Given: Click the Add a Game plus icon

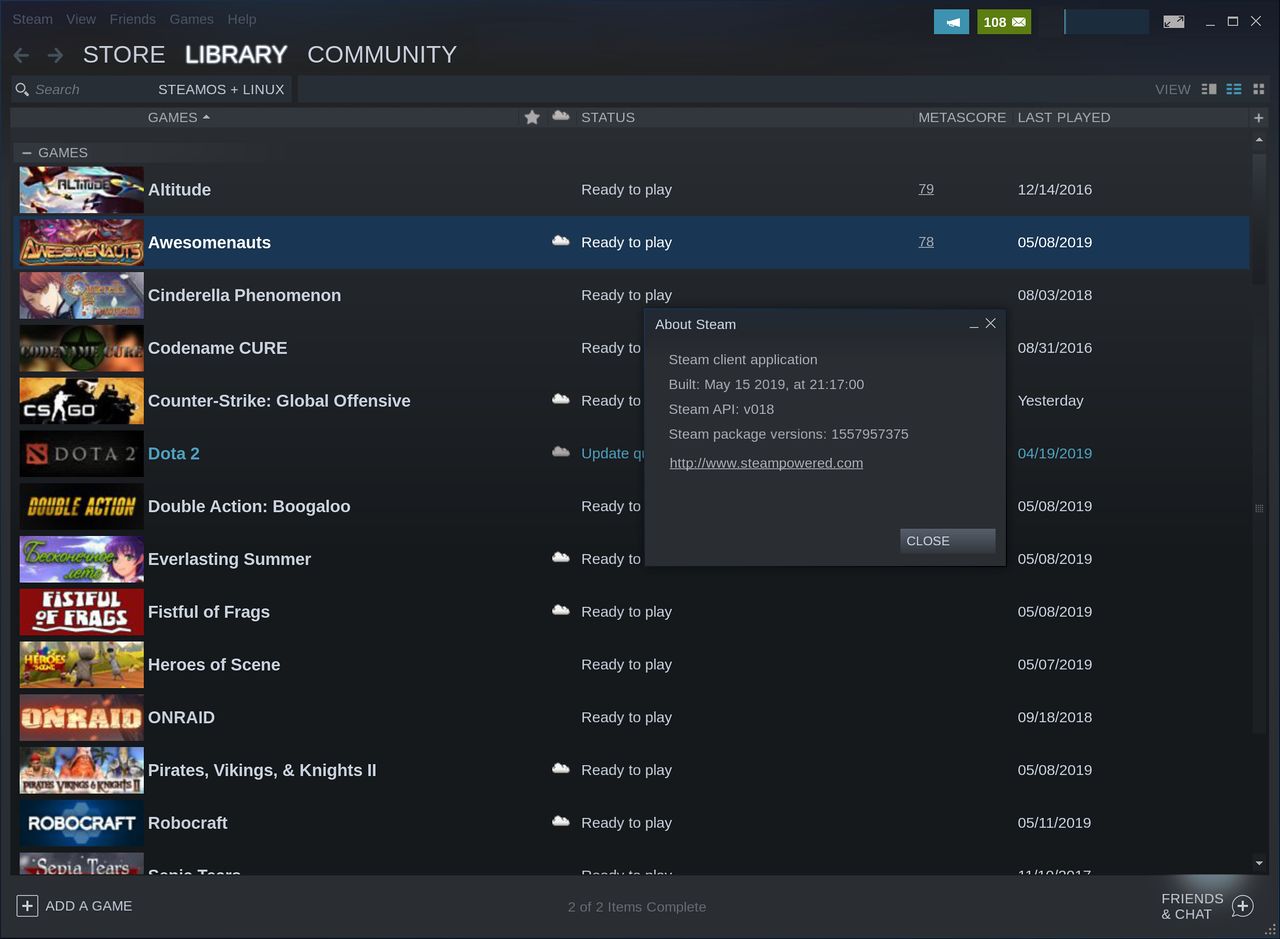Looking at the screenshot, I should (27, 906).
